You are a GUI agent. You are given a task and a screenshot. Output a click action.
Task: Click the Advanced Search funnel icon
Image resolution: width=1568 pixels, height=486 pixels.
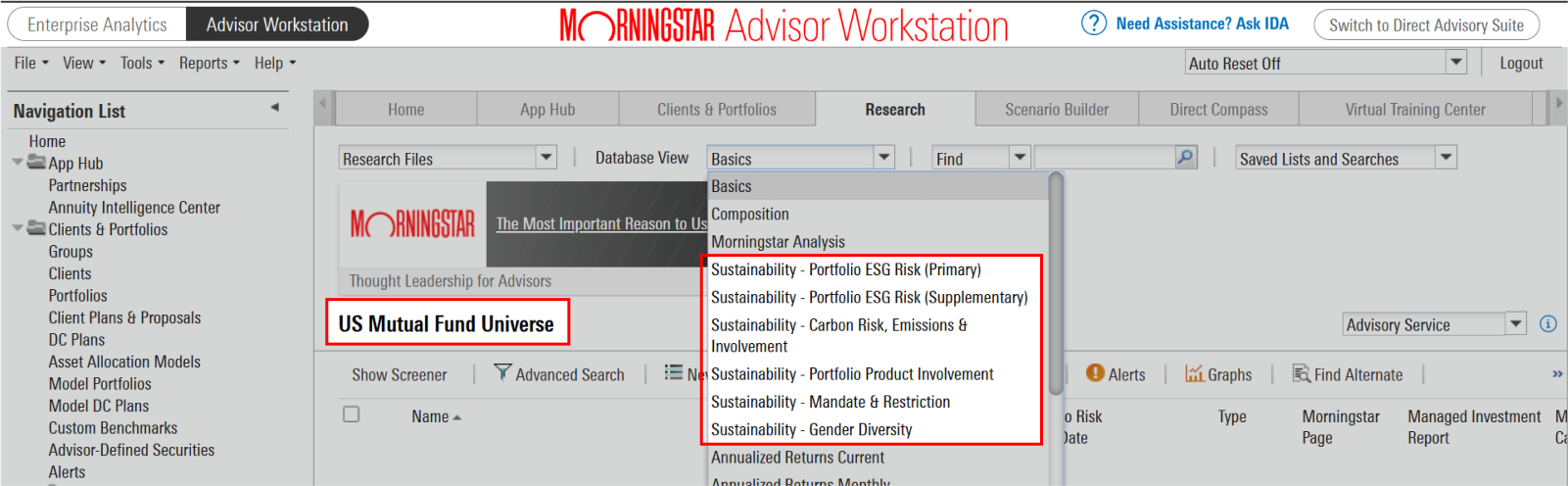tap(502, 372)
